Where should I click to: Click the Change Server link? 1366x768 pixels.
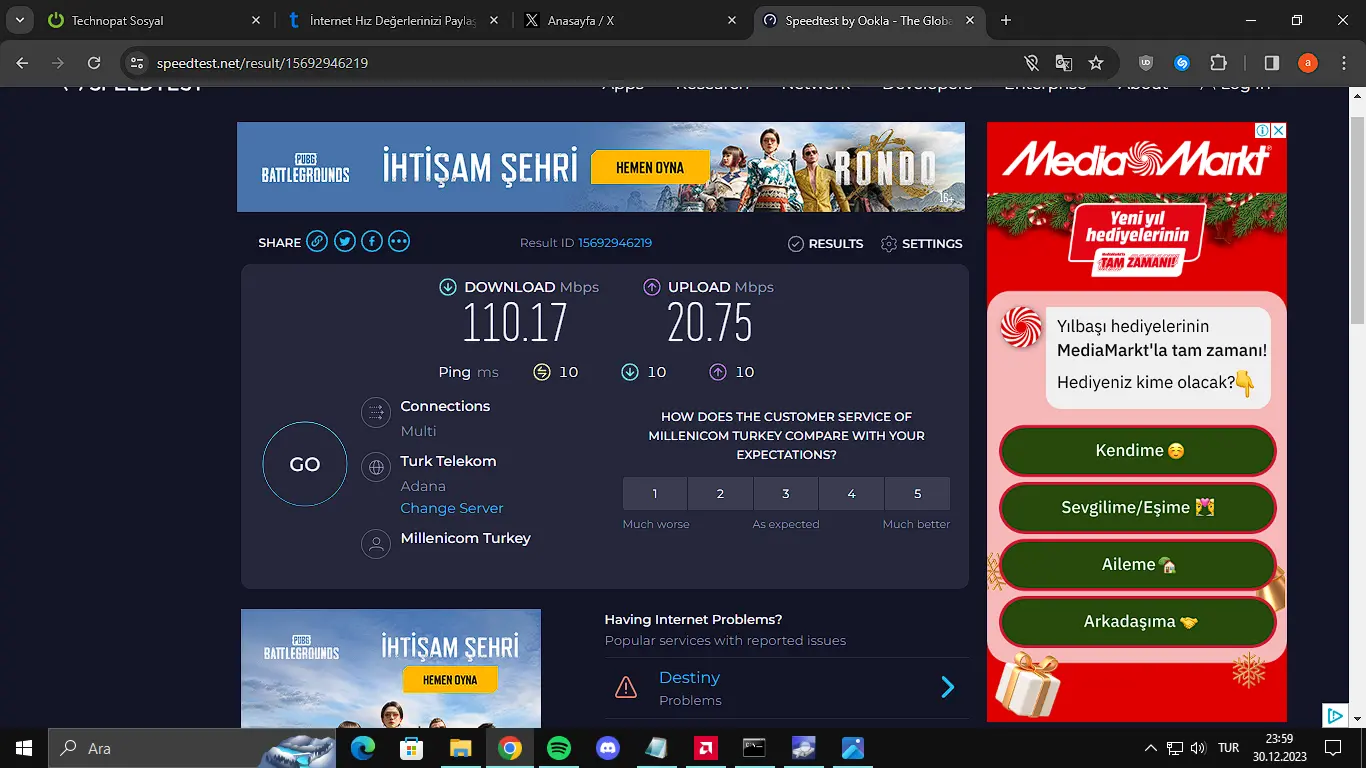point(452,508)
